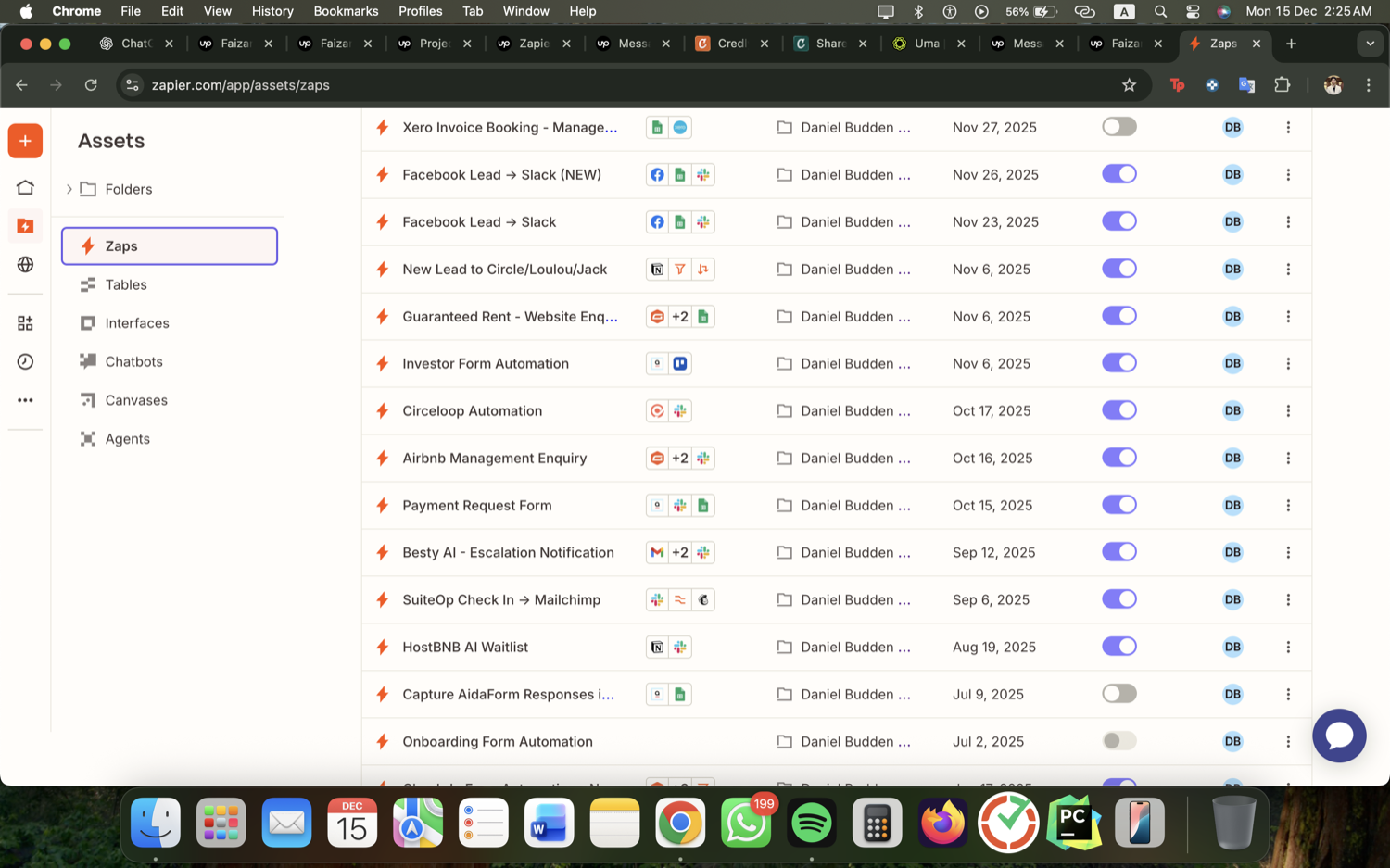Turn off Besty AI - Escalation Notification toggle
Screen dimensions: 1390x868
coord(1119,552)
